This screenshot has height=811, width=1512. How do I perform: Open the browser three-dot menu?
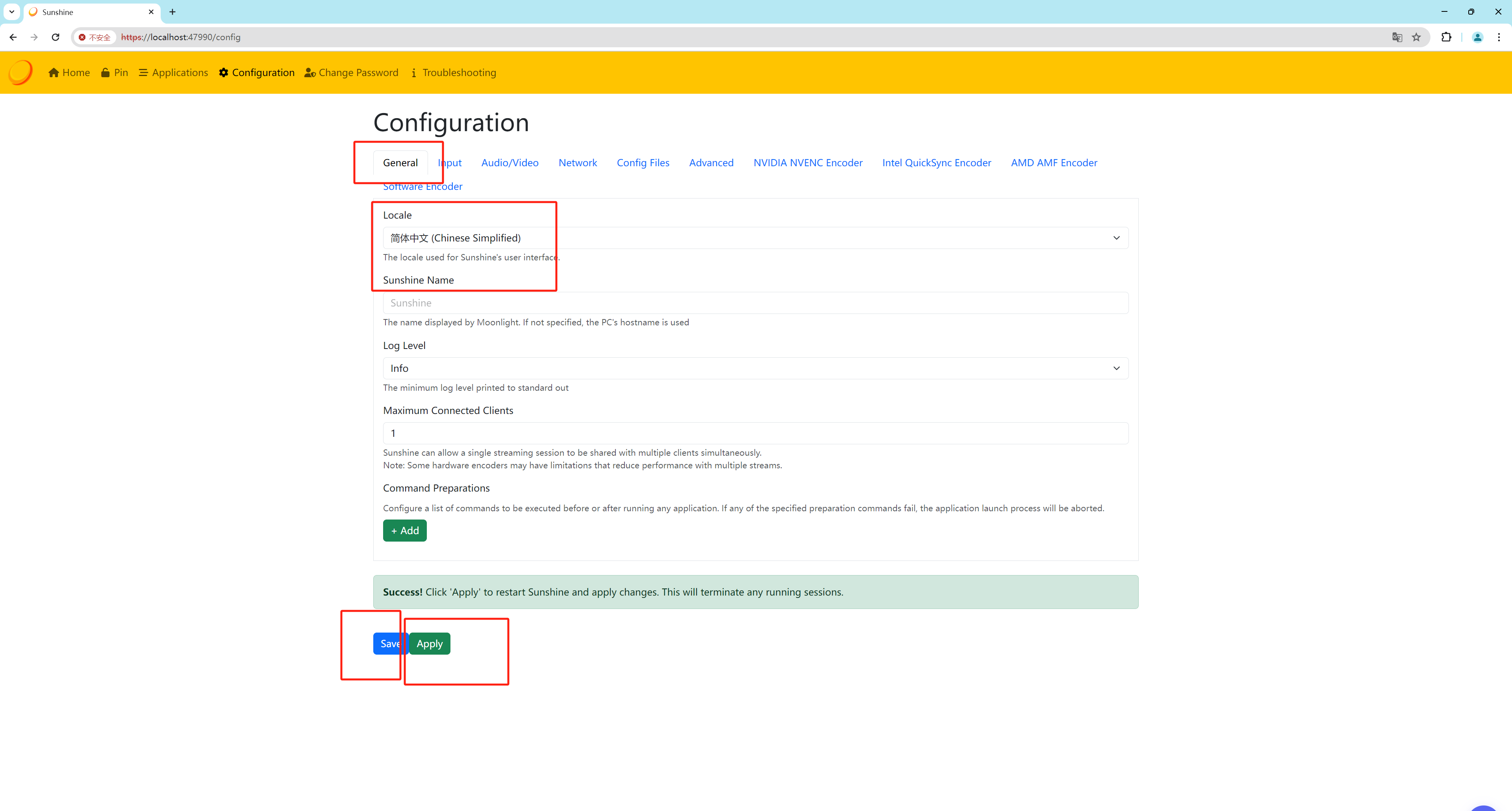coord(1499,37)
